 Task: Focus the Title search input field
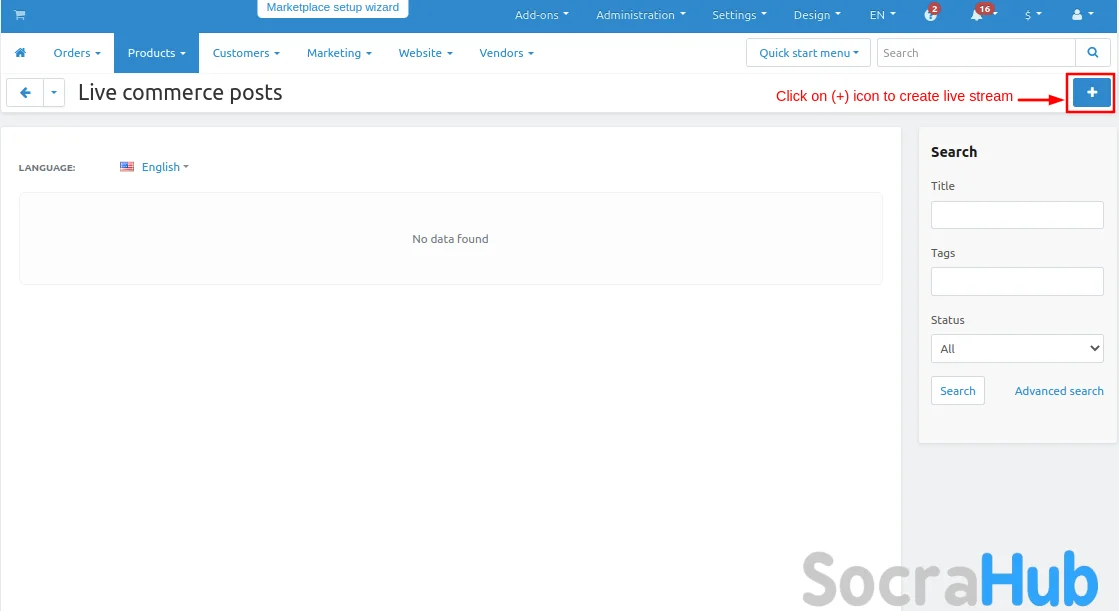[1016, 215]
